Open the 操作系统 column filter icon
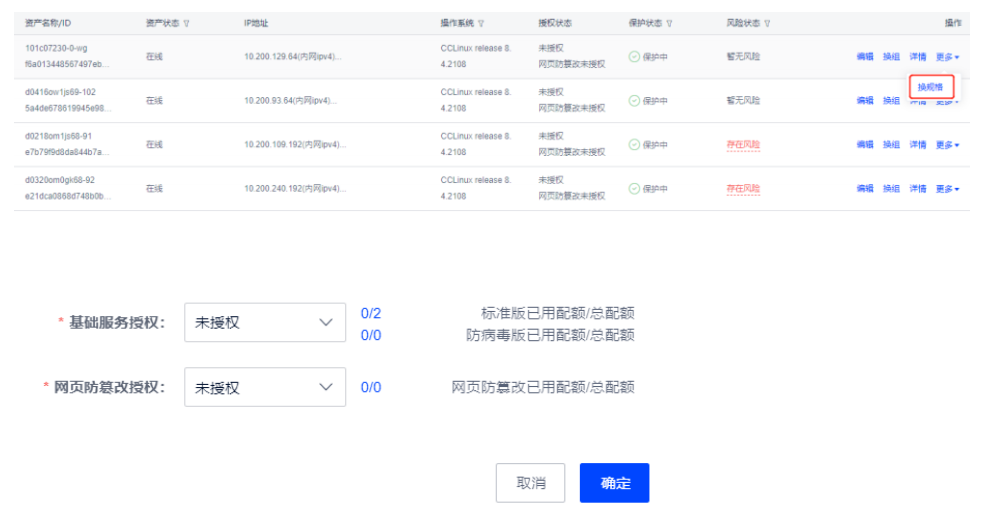 (x=481, y=24)
